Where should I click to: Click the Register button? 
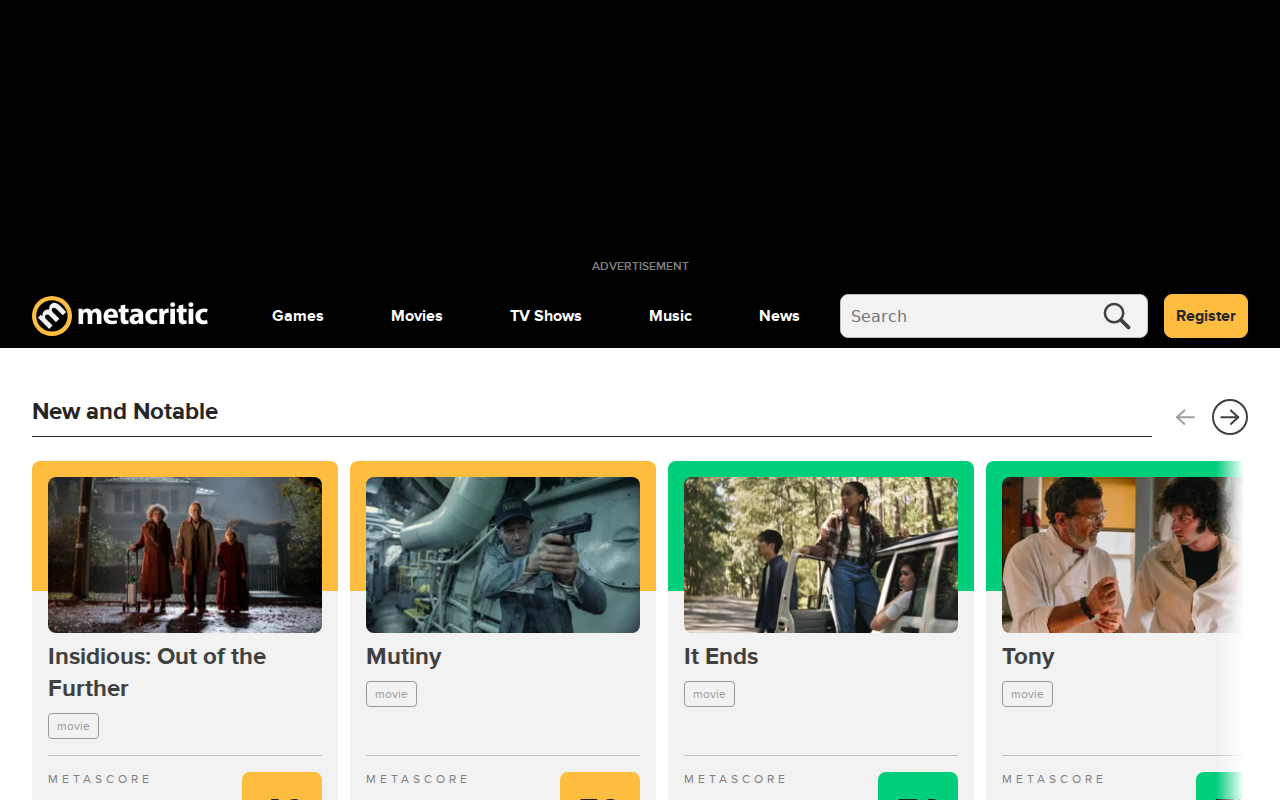(x=1206, y=316)
